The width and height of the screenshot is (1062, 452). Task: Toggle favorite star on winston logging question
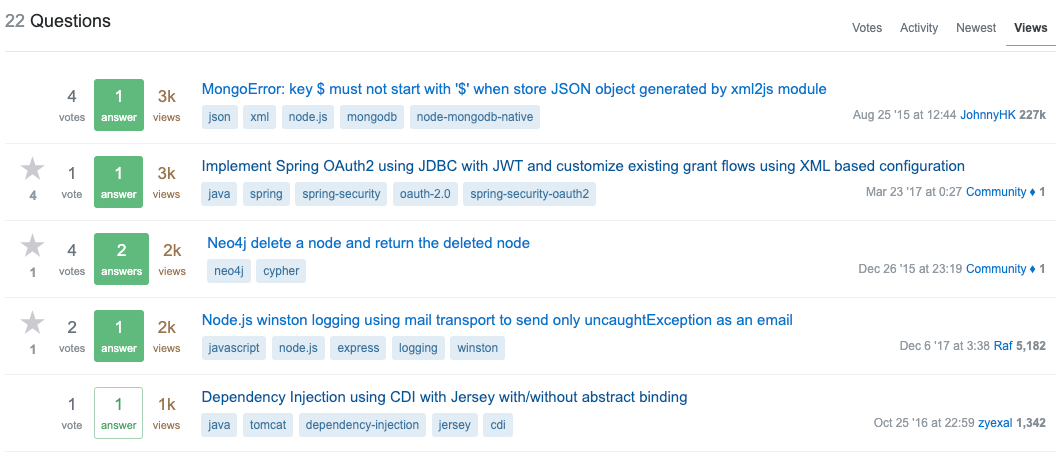(33, 323)
